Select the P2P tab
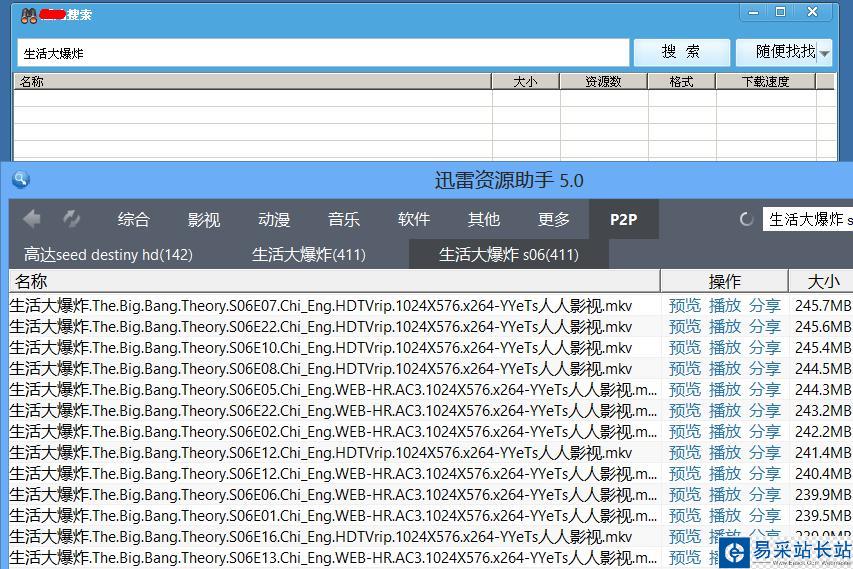This screenshot has height=569, width=853. (623, 219)
